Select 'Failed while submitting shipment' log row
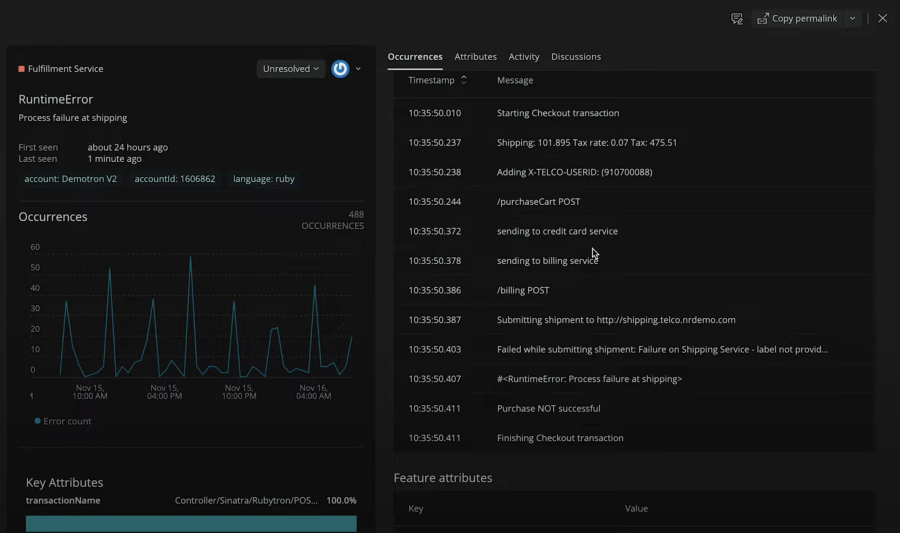900x533 pixels. pos(634,349)
